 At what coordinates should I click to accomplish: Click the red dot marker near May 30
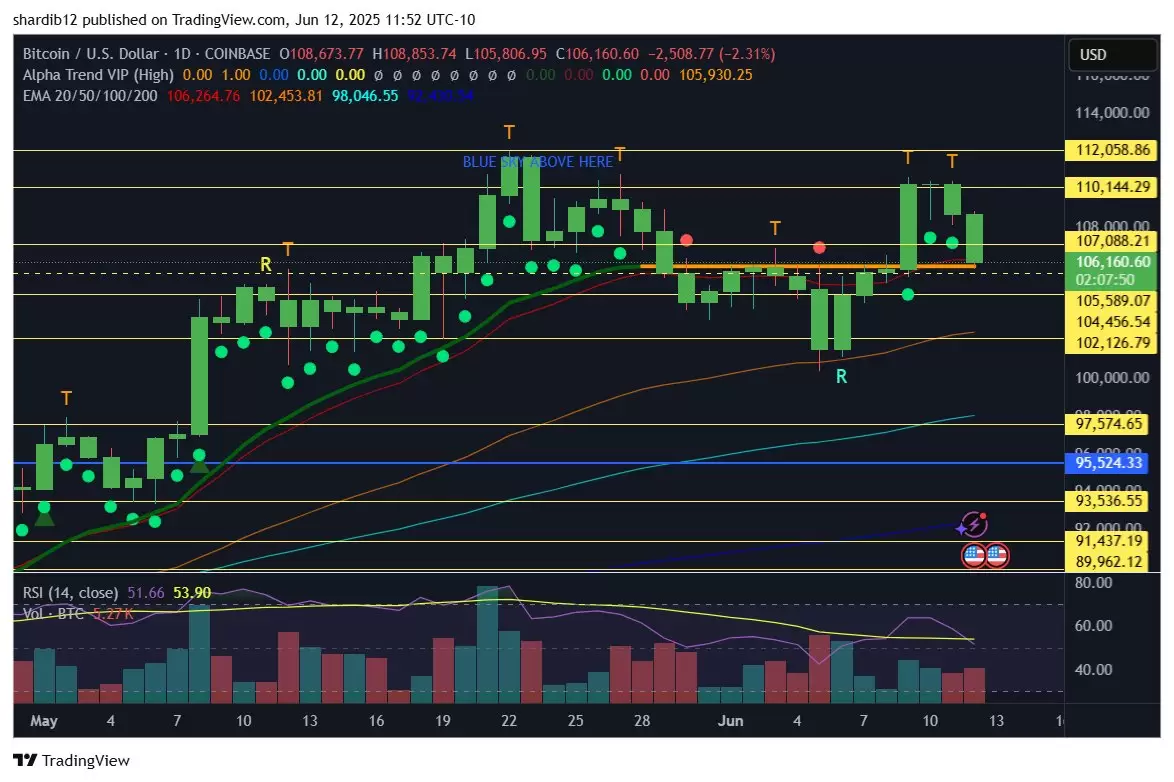tap(687, 240)
